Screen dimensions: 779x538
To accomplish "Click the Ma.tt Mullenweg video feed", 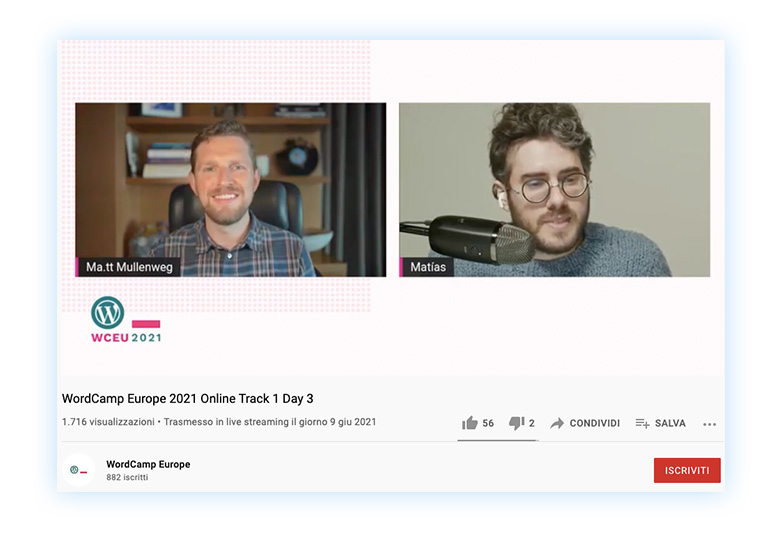I will [x=231, y=190].
